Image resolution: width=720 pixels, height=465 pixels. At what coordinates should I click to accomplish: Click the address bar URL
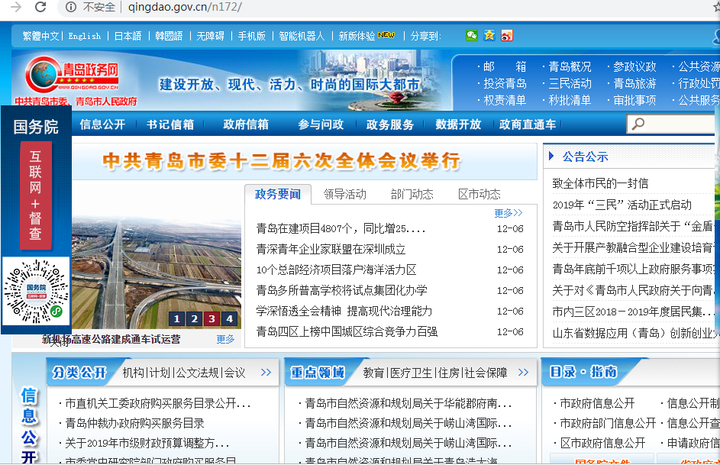[185, 7]
